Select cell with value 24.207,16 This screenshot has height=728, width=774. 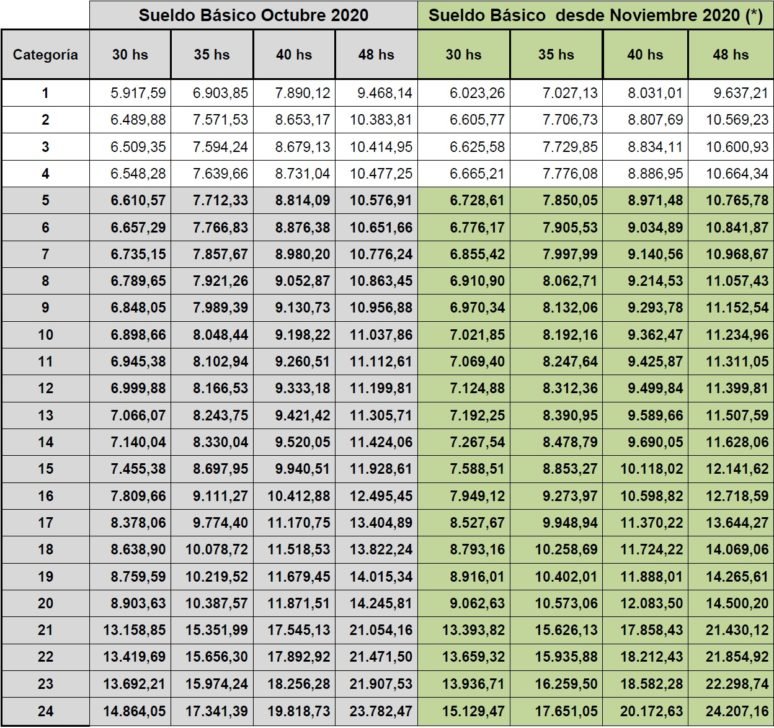coord(731,711)
